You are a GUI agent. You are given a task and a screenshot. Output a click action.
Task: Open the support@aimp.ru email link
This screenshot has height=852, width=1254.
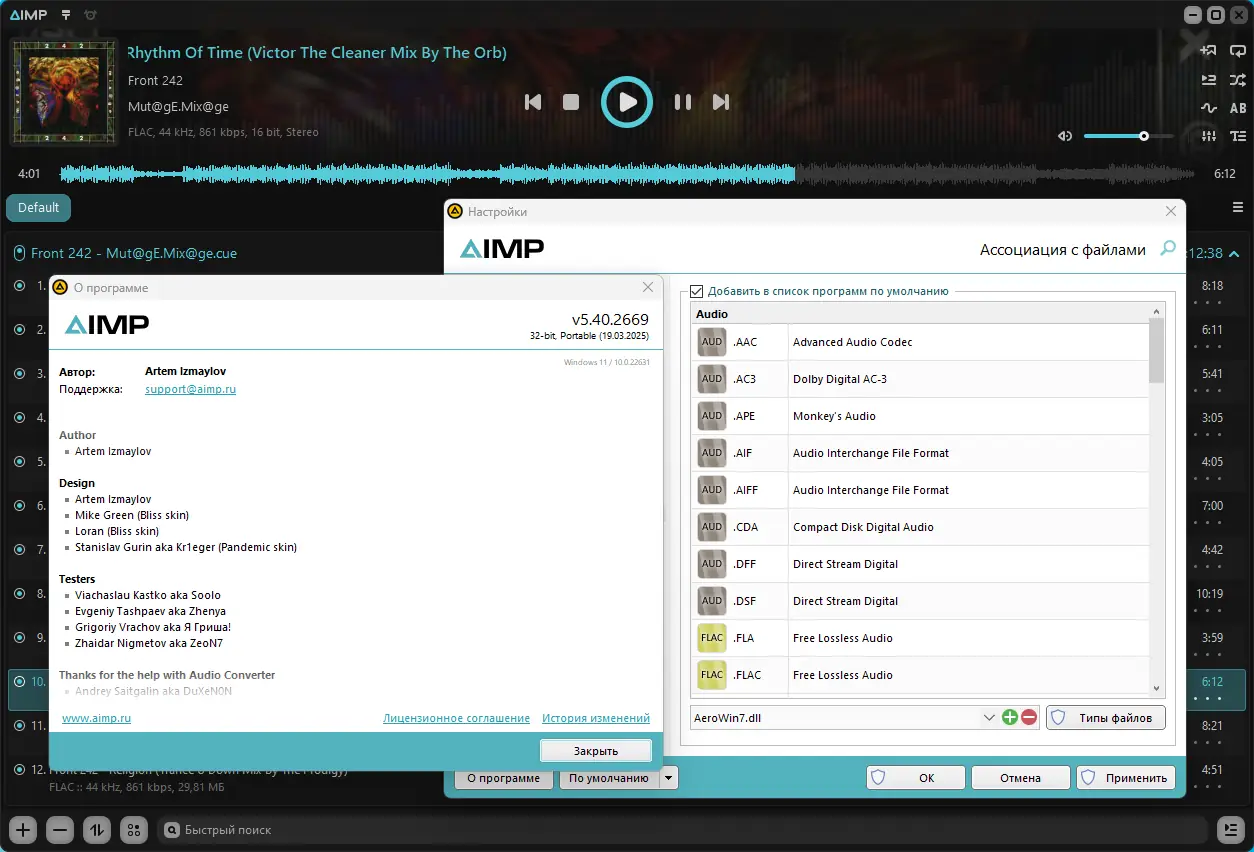190,389
